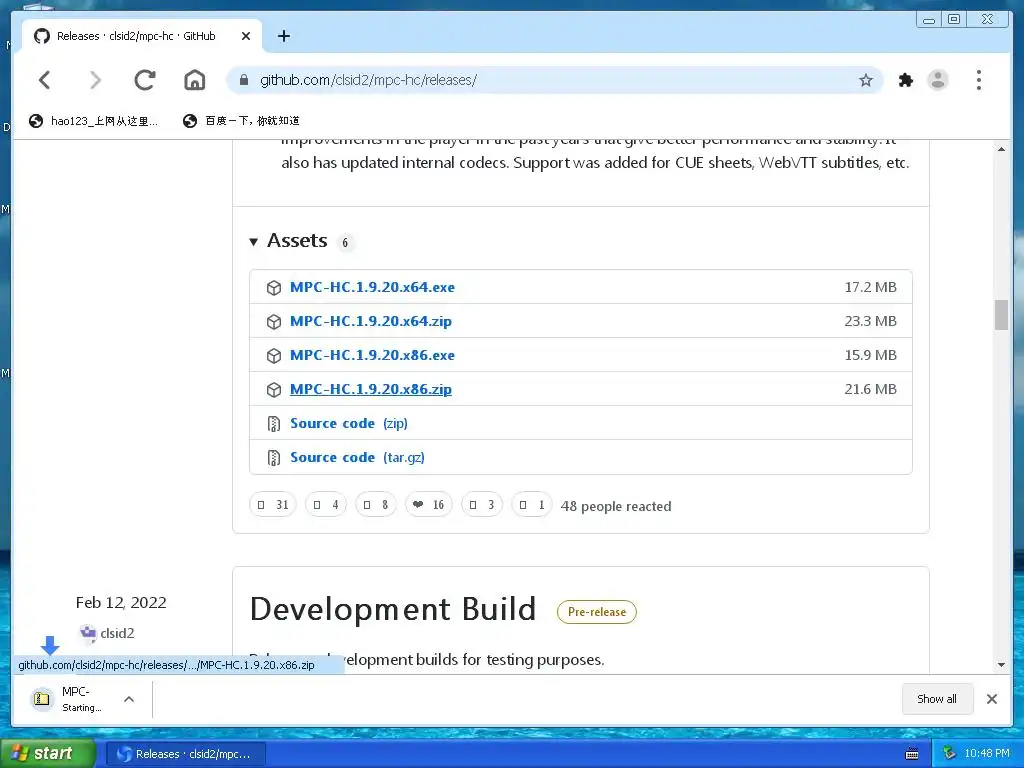Click the 21.6 MB file size

871,389
